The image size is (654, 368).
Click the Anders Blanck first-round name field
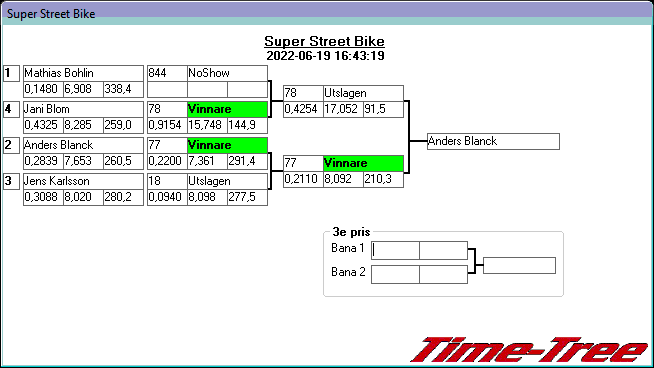pyautogui.click(x=83, y=145)
